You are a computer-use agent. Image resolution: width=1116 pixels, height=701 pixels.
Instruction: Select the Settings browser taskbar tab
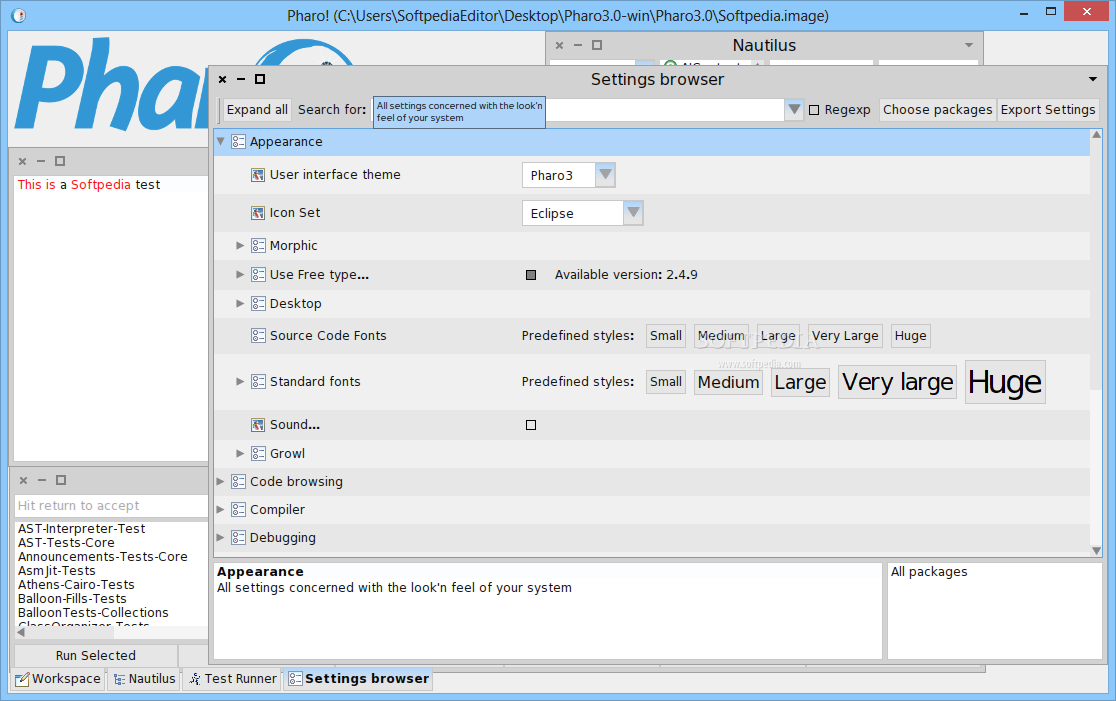point(358,679)
